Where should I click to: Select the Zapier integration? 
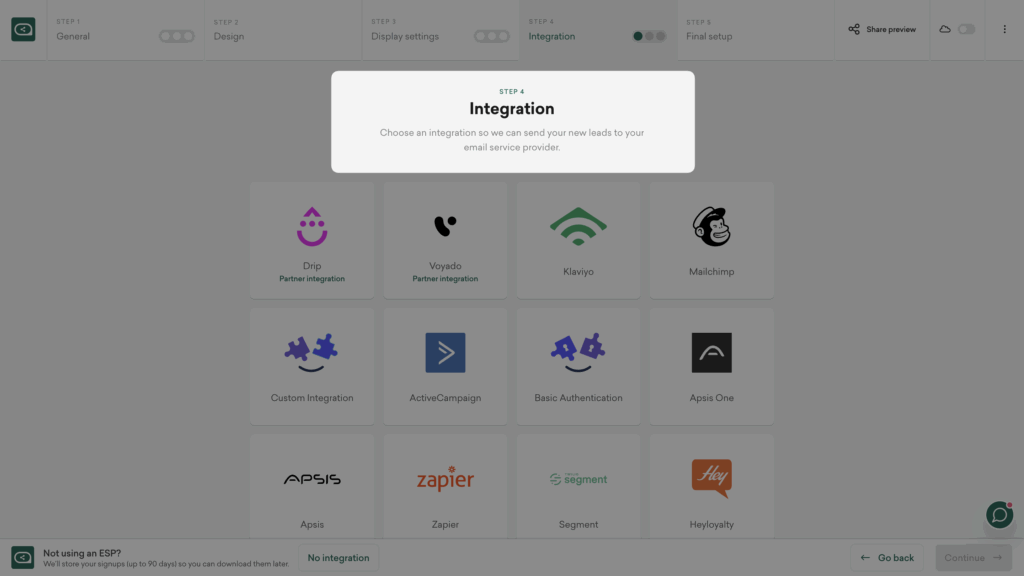tap(445, 485)
